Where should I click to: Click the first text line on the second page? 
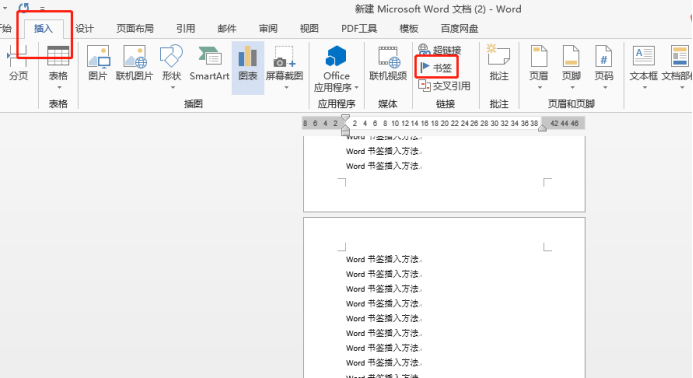(x=384, y=260)
